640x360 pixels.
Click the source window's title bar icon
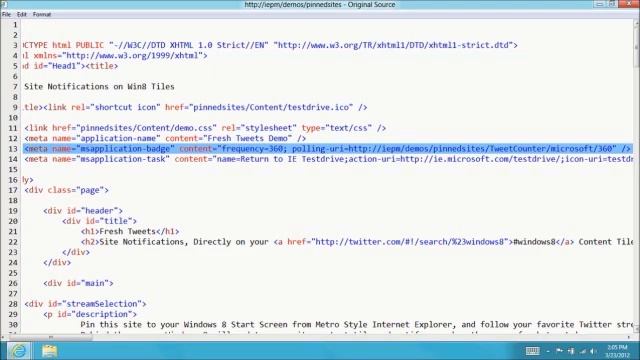coord(4,4)
